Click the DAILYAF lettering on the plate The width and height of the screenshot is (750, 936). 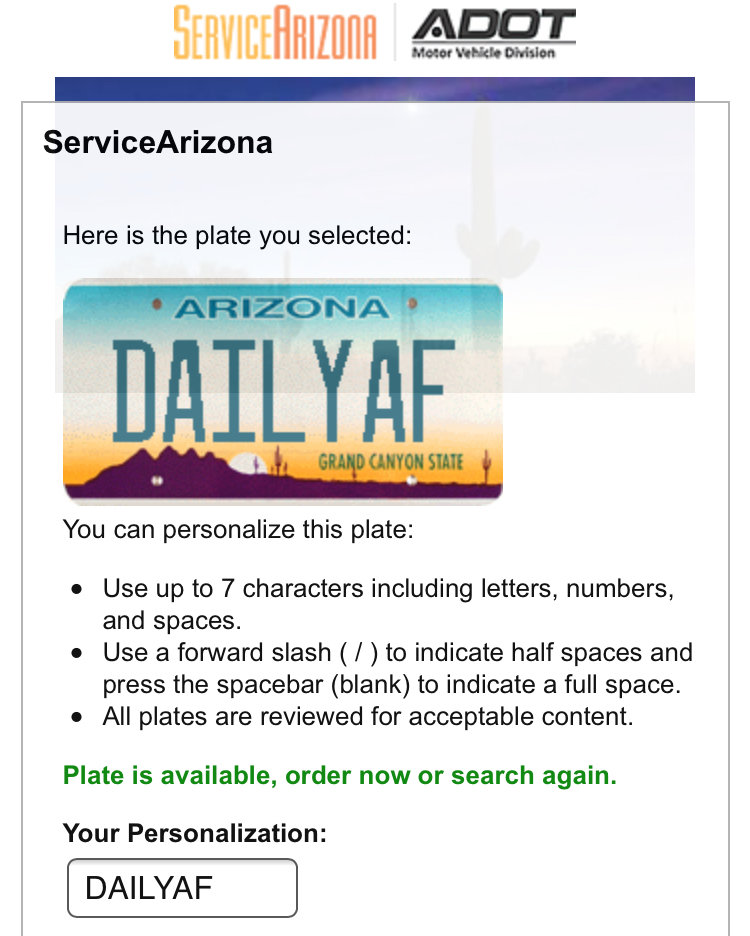coord(284,390)
